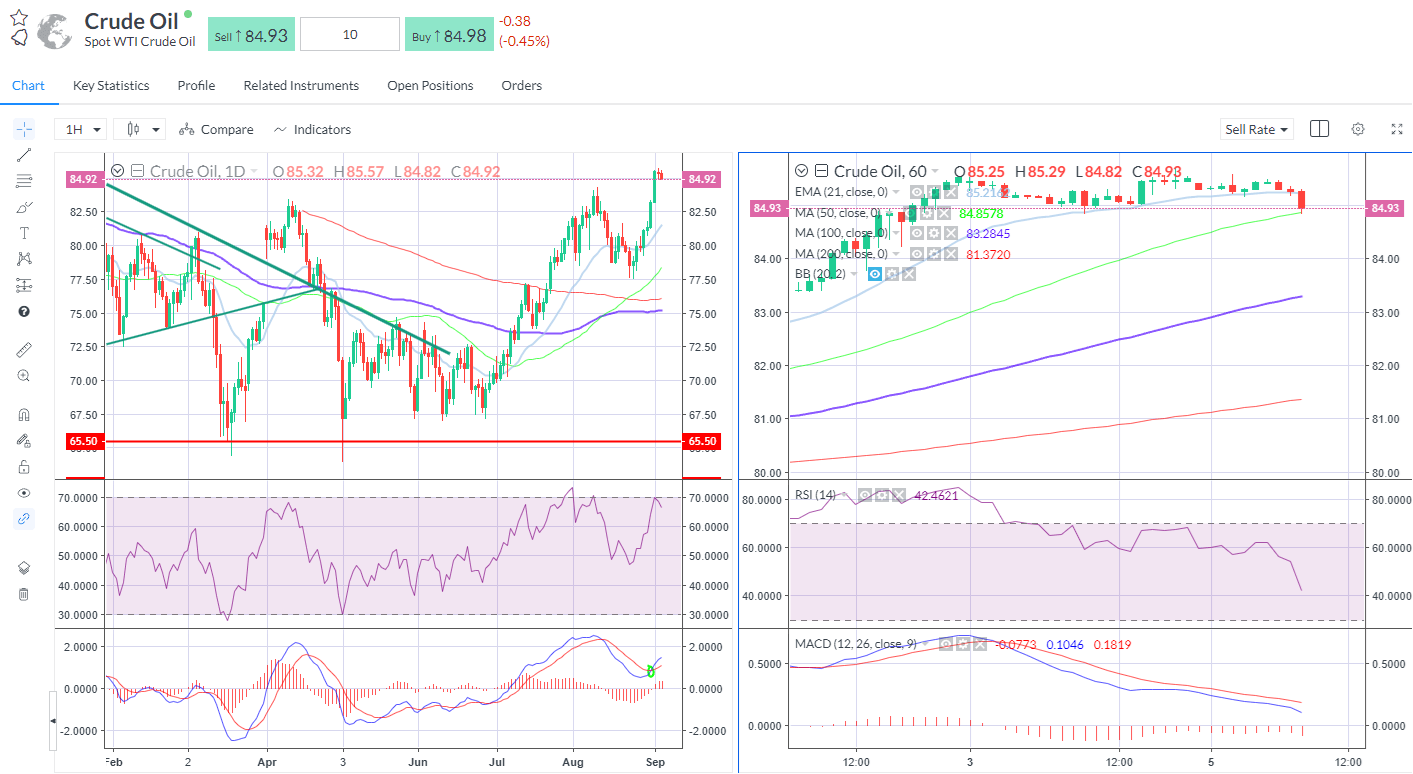1413x774 pixels.
Task: Collapse indicator legend on 1D chart
Action: coord(118,171)
